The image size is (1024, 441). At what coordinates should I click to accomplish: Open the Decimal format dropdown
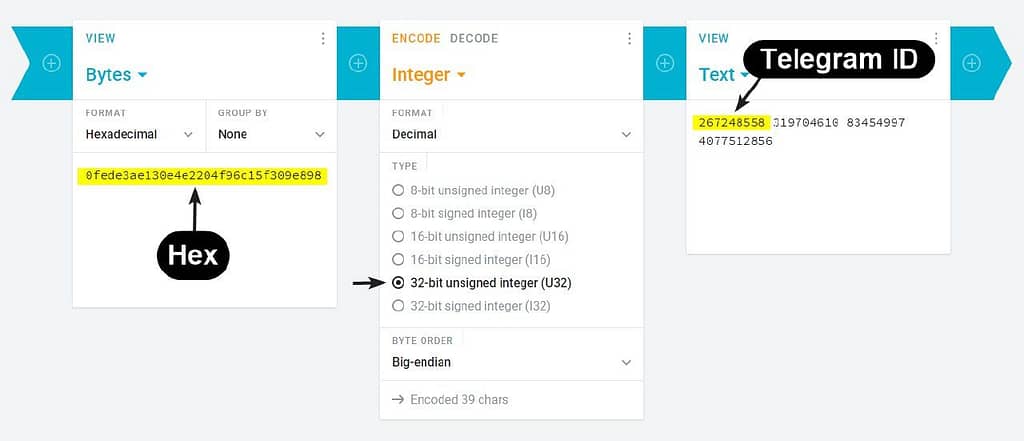[511, 134]
